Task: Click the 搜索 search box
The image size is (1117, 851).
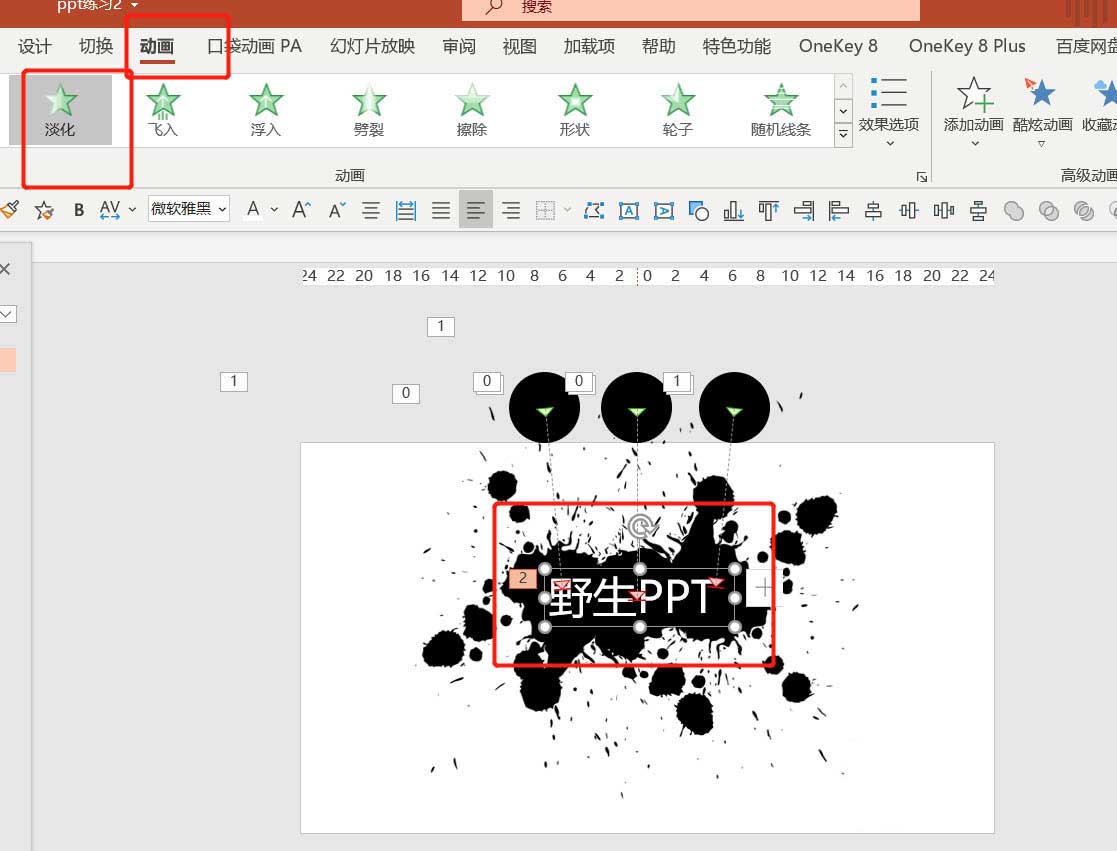Action: [x=690, y=8]
